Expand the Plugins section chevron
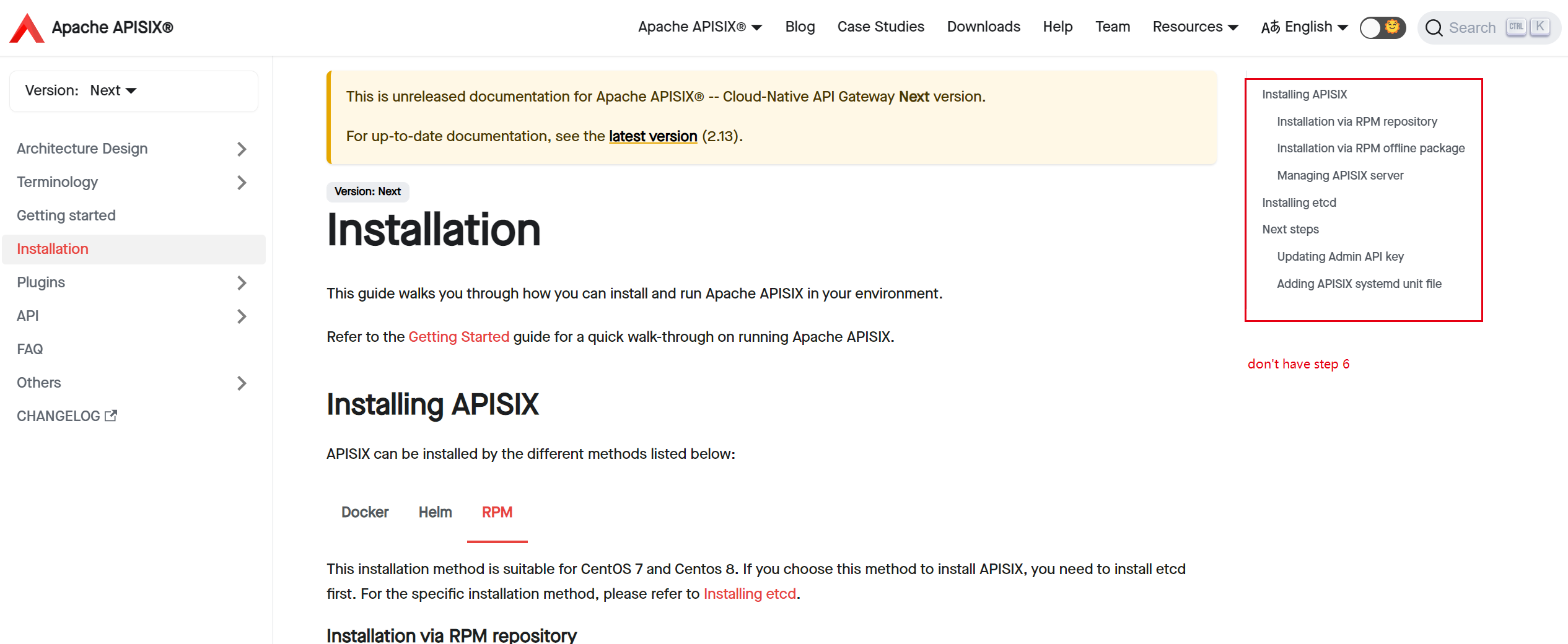This screenshot has width=1568, height=644. (x=242, y=282)
